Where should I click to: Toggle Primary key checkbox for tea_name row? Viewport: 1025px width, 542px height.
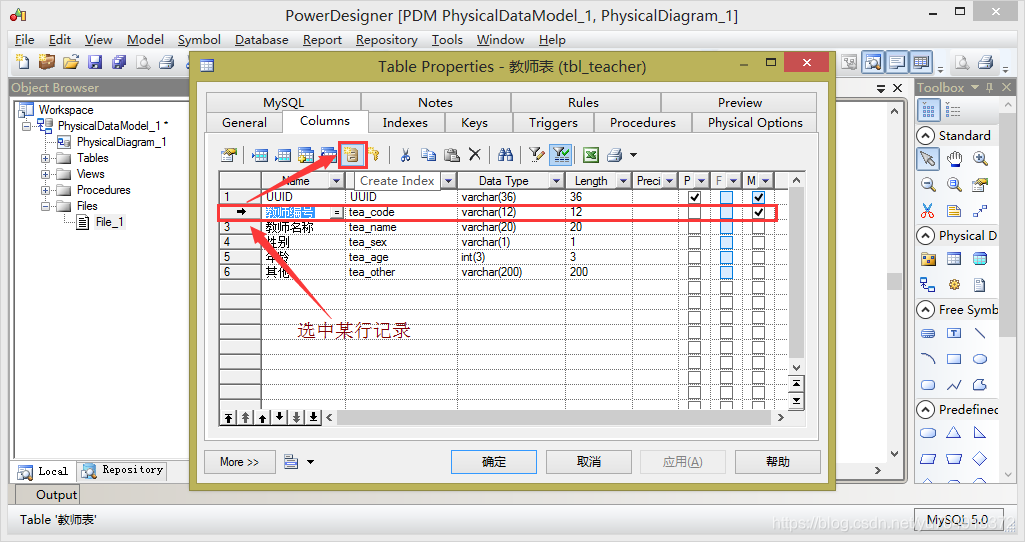[694, 227]
